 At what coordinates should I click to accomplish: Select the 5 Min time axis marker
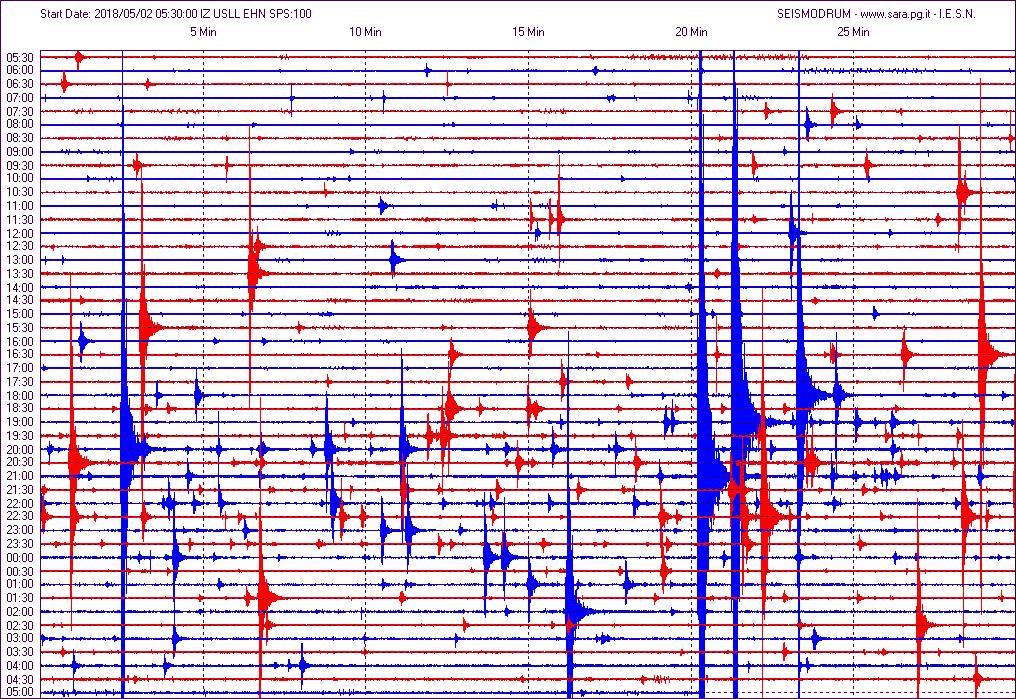pos(203,32)
